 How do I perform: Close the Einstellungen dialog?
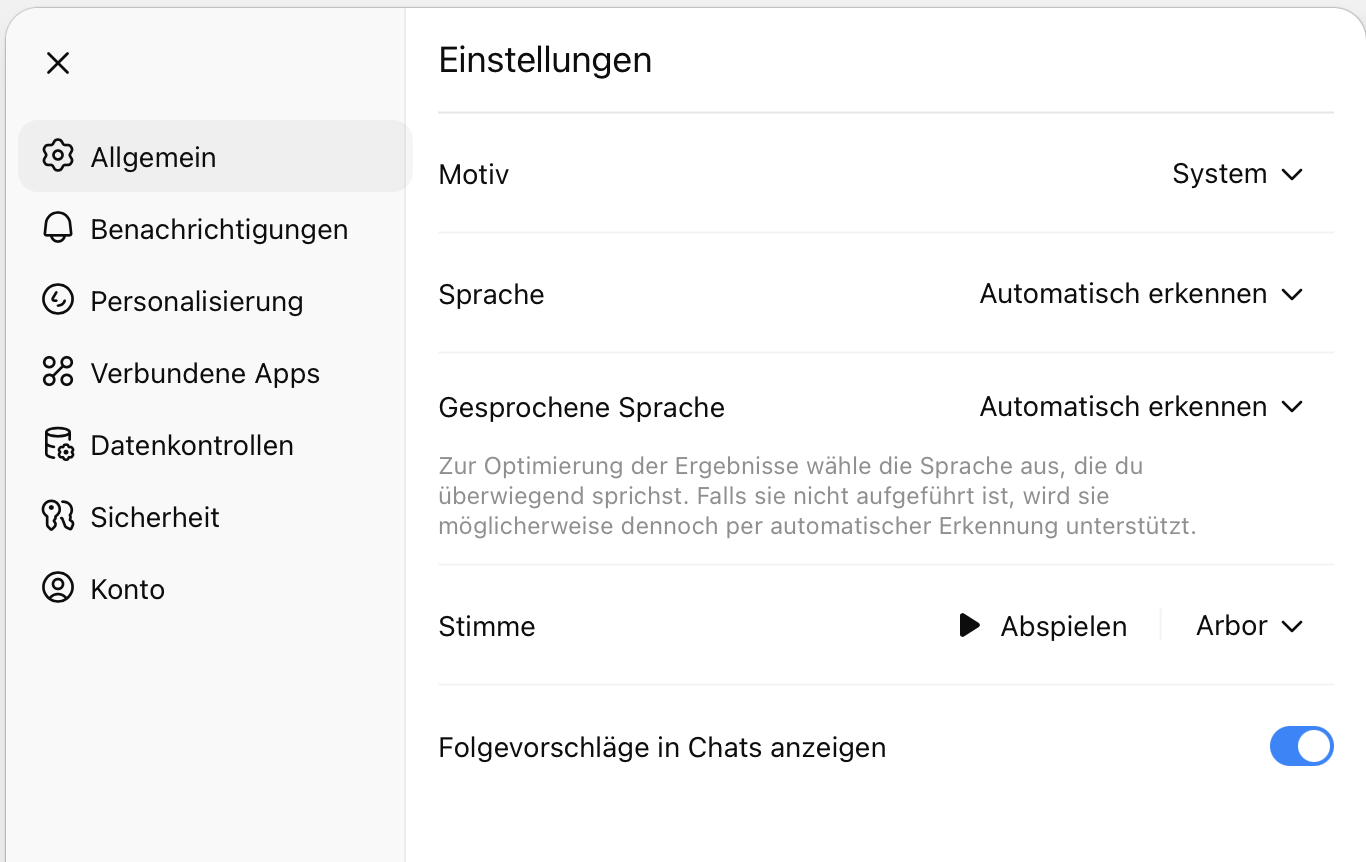pyautogui.click(x=58, y=64)
